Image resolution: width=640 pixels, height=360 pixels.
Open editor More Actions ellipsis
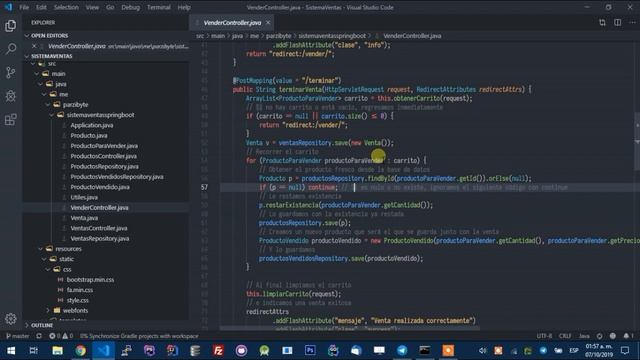[632, 22]
